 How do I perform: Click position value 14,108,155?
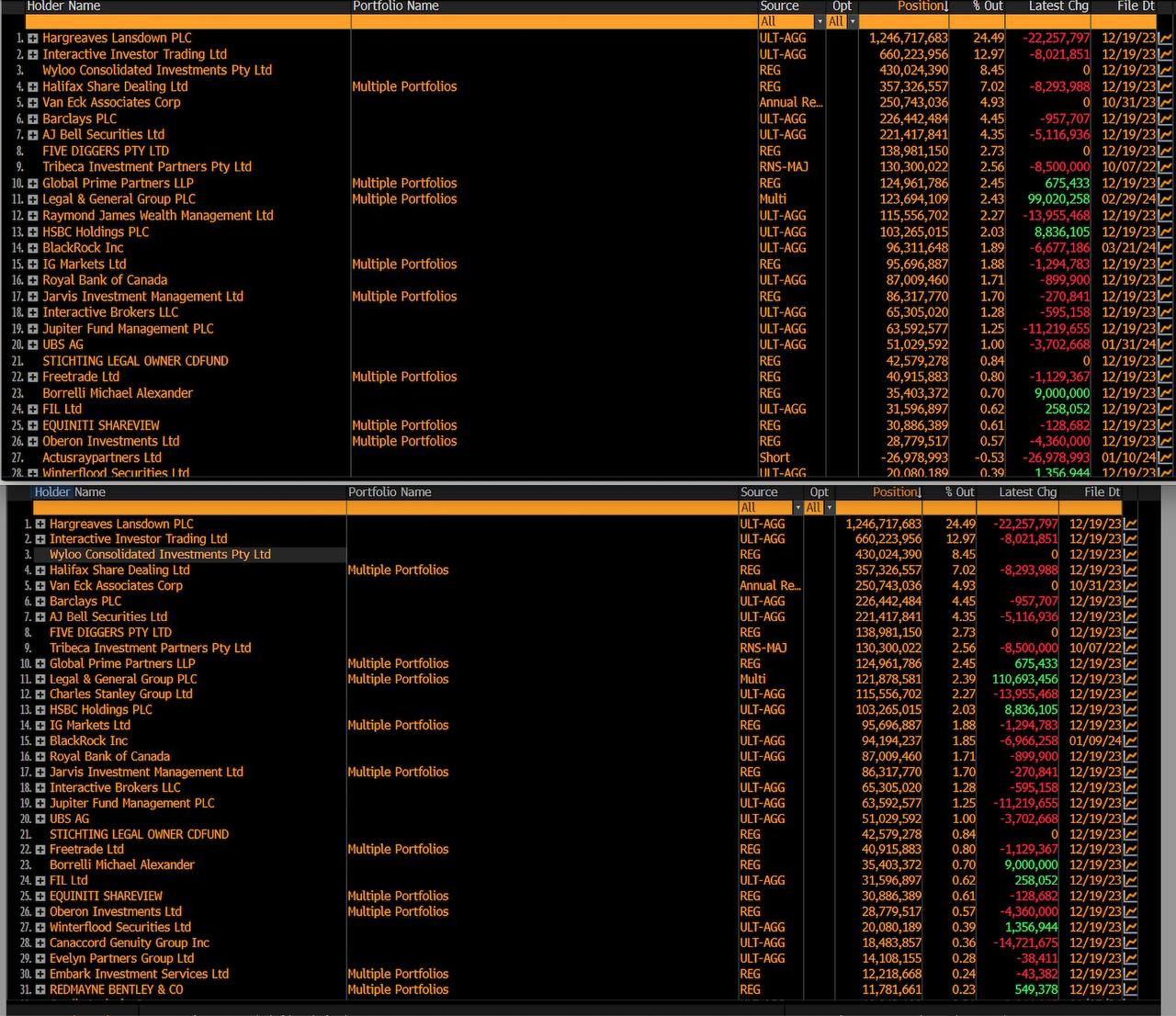click(x=891, y=959)
